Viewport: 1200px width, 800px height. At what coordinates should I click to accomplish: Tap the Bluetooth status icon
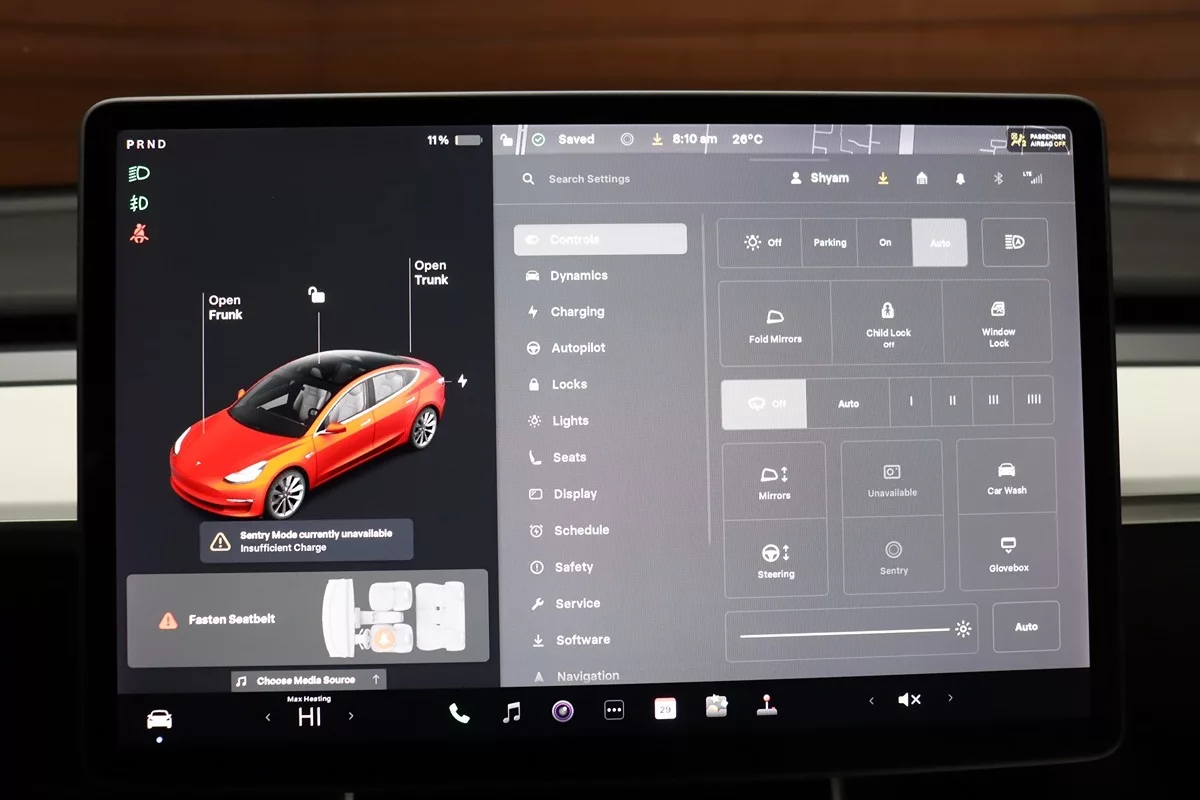[997, 178]
